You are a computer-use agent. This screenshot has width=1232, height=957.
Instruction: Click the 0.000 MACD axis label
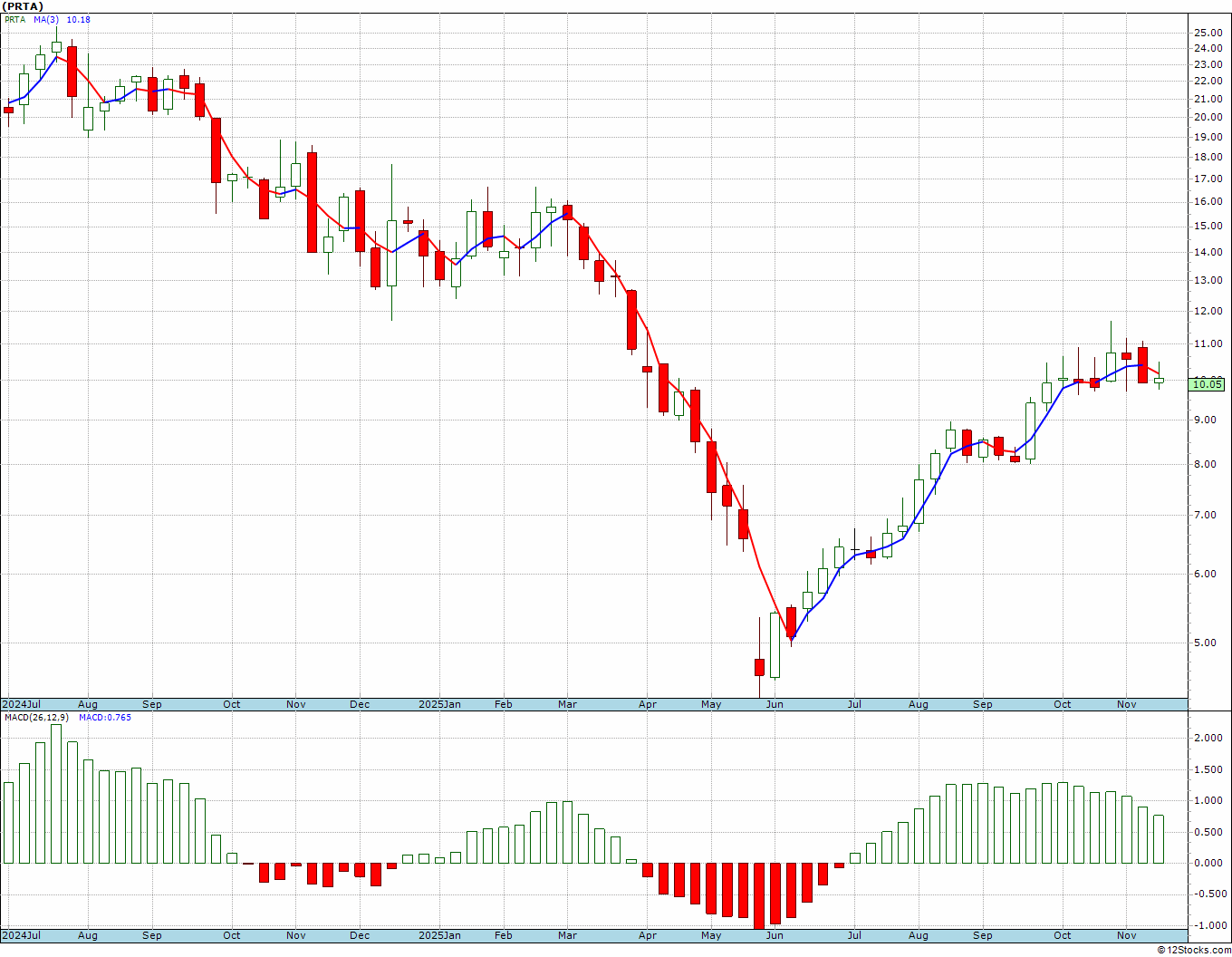point(1208,864)
